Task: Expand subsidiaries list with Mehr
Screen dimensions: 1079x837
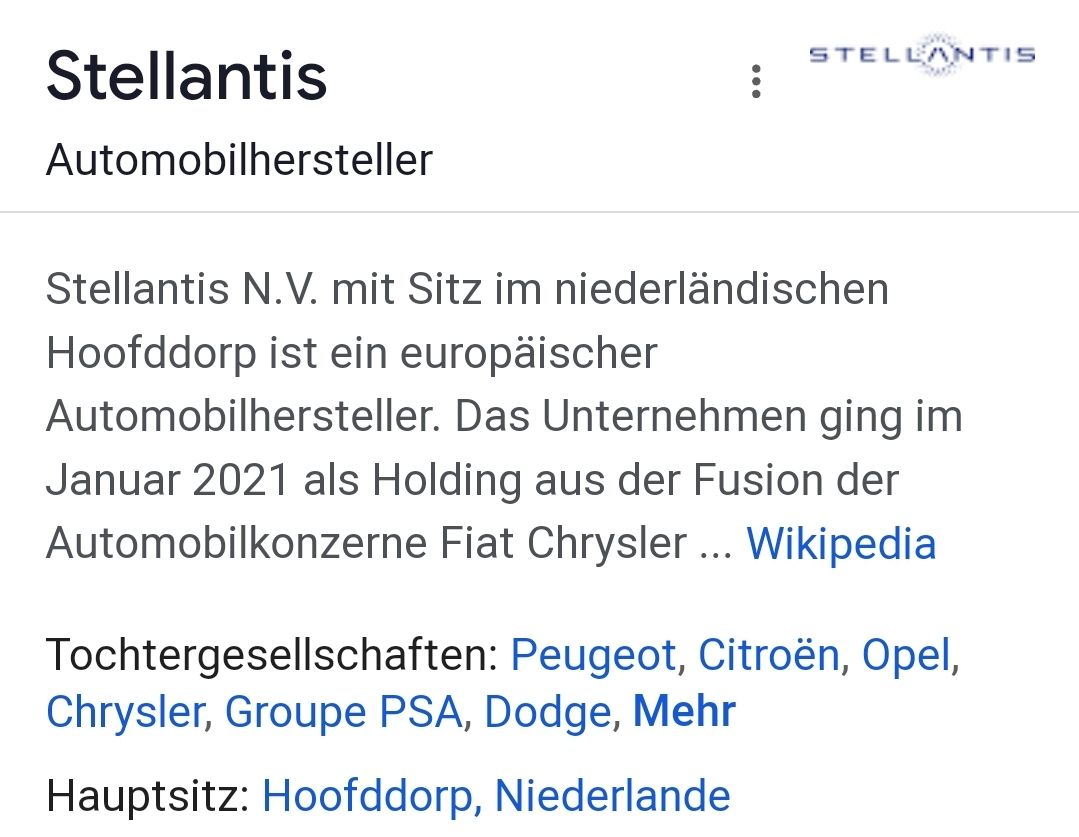Action: (684, 712)
